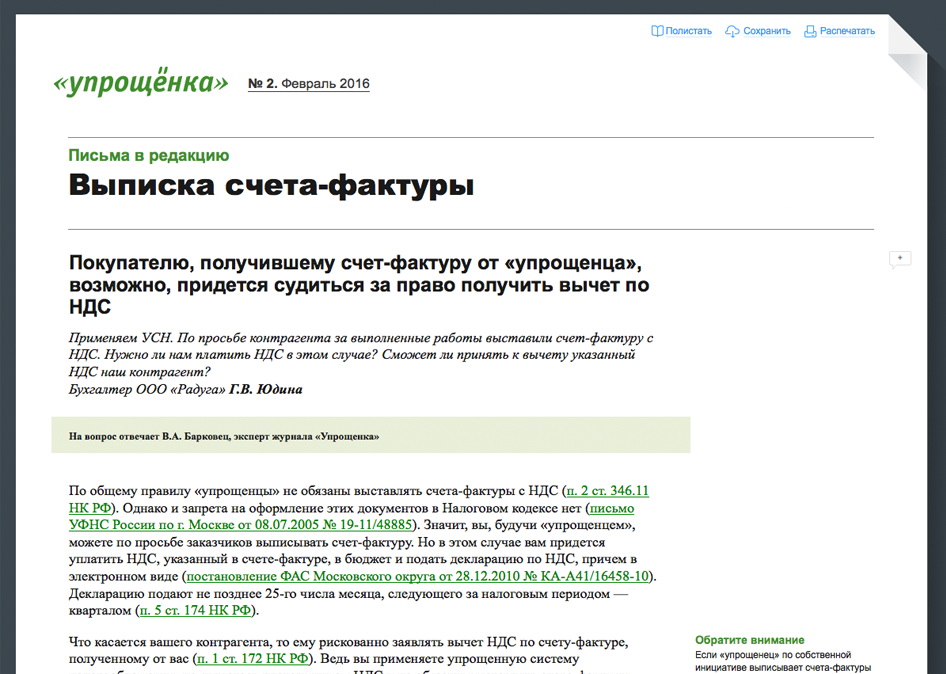Open issue link № 2. Февраль 2016
Viewport: 946px width, 674px height.
(x=308, y=84)
